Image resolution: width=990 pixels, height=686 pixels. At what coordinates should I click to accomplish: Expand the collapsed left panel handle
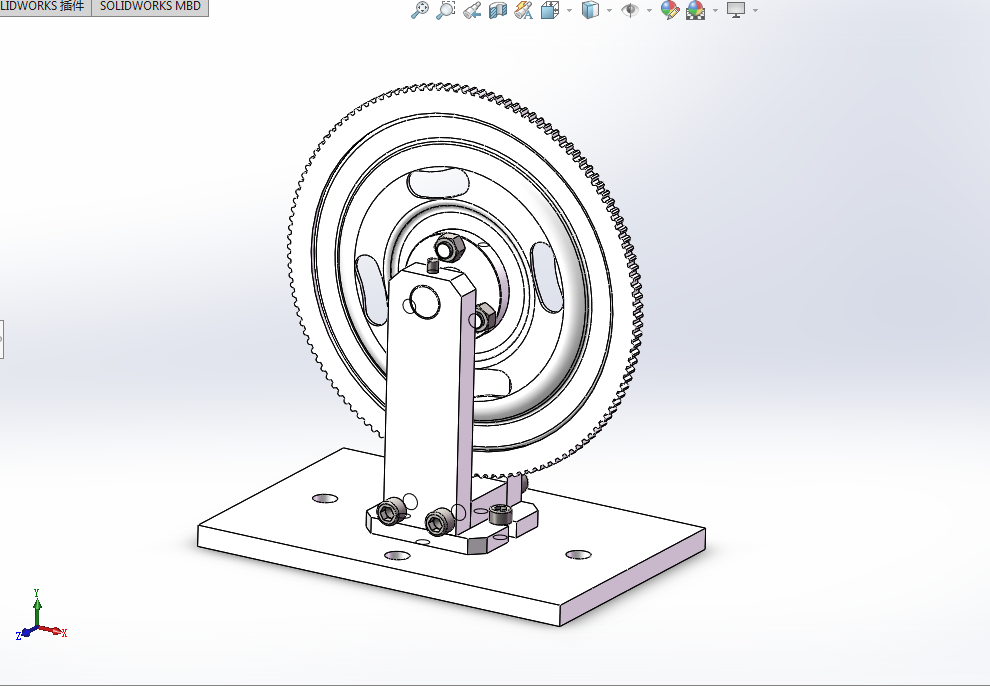[x=2, y=339]
